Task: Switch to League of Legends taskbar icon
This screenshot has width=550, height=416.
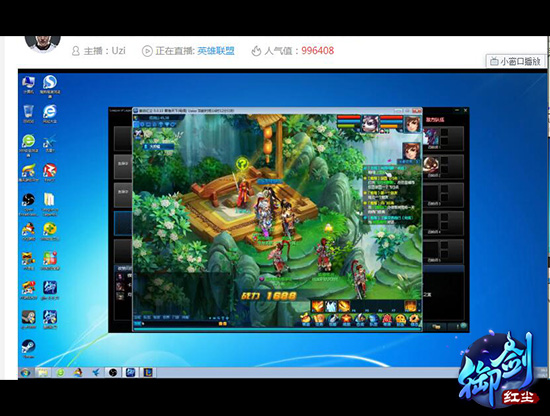Action: coord(148,372)
